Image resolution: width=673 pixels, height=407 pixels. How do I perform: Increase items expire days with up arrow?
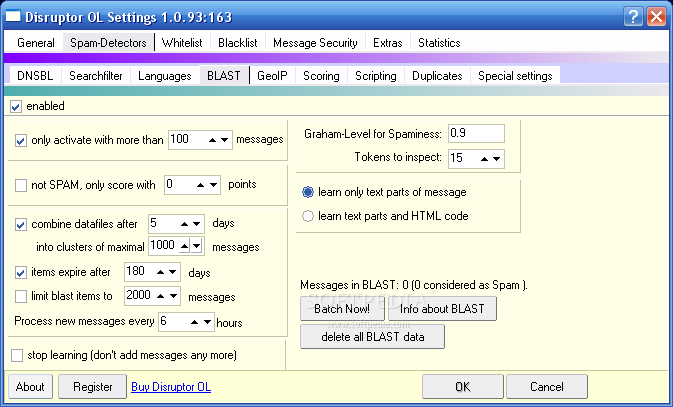160,272
